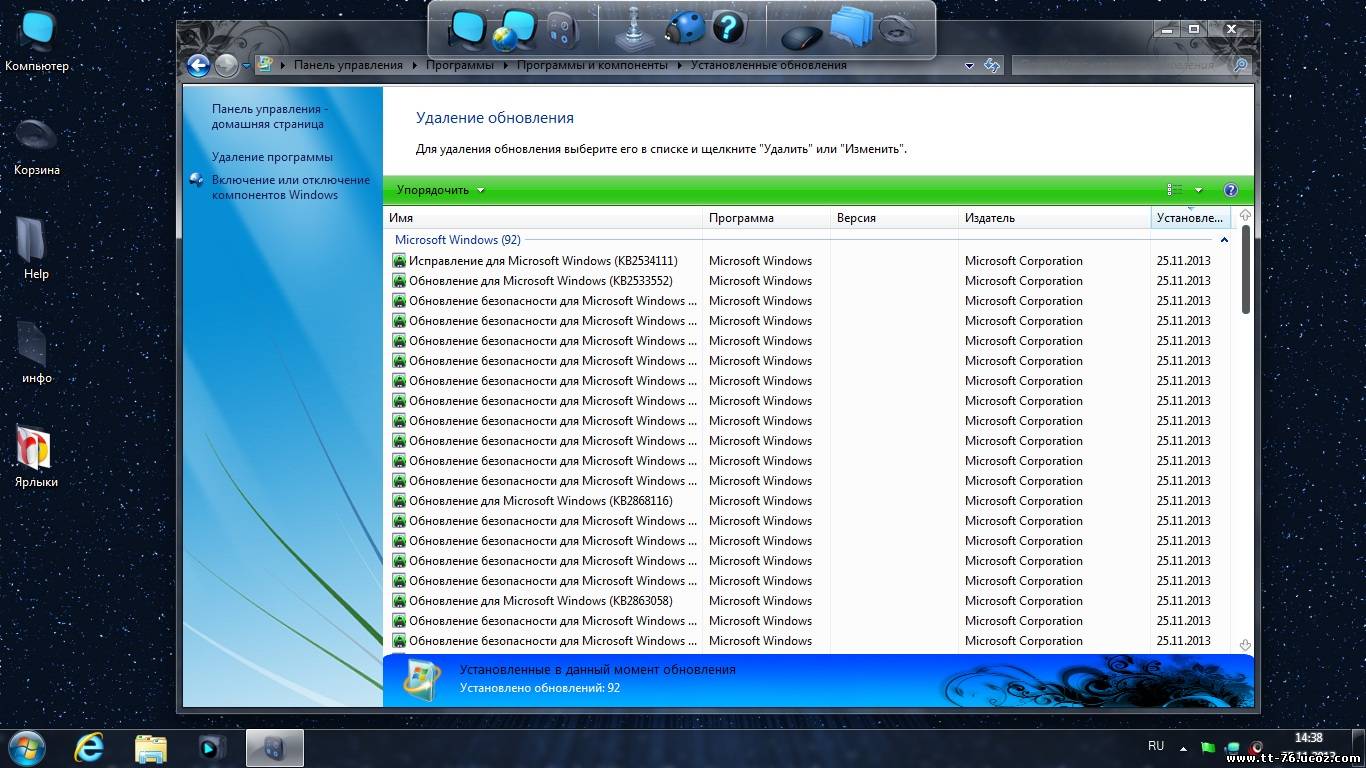The image size is (1366, 768).
Task: Click the Windows Start orb
Action: 27,747
